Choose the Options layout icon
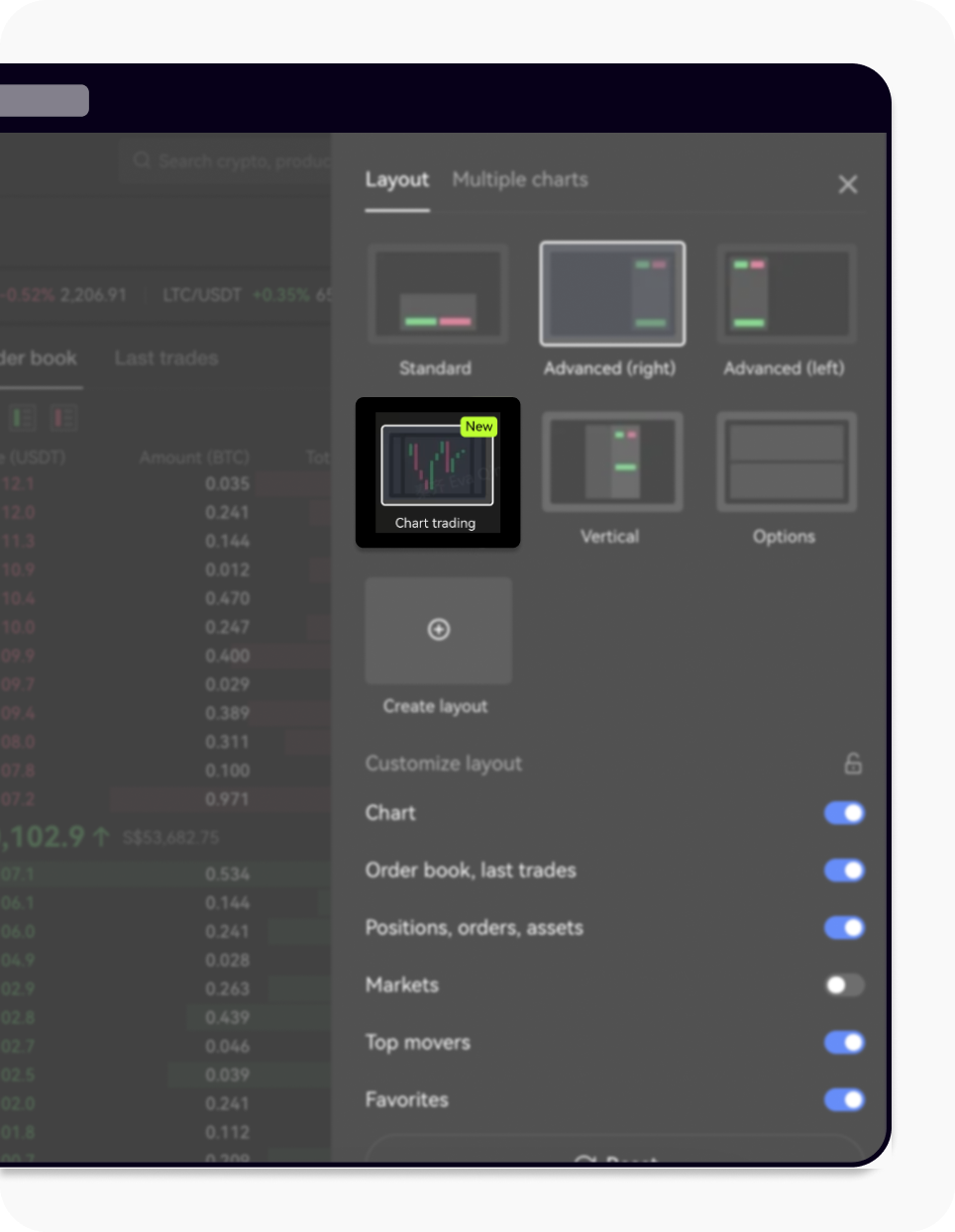This screenshot has height=1232, width=955. coord(786,462)
